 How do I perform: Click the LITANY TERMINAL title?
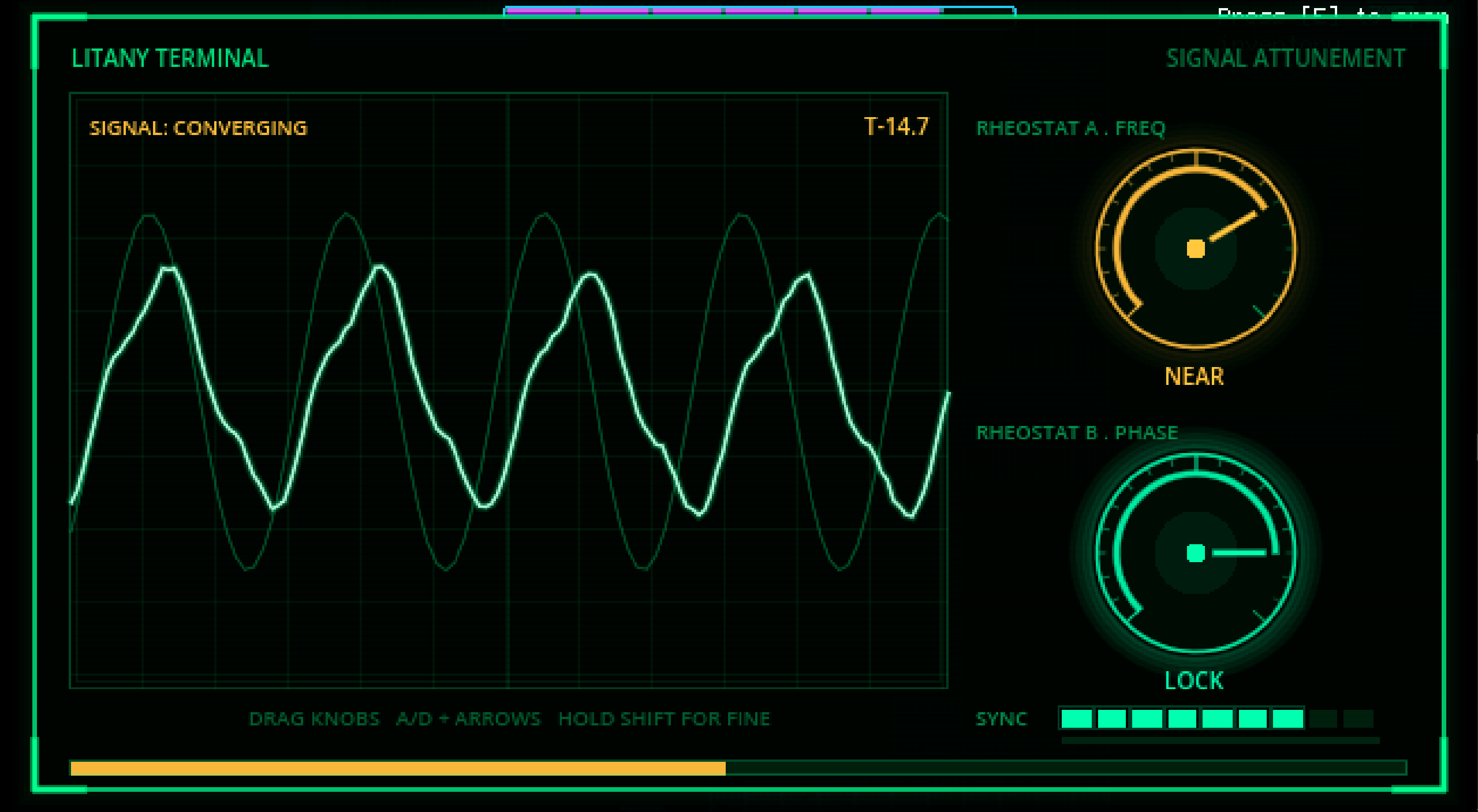pyautogui.click(x=170, y=58)
